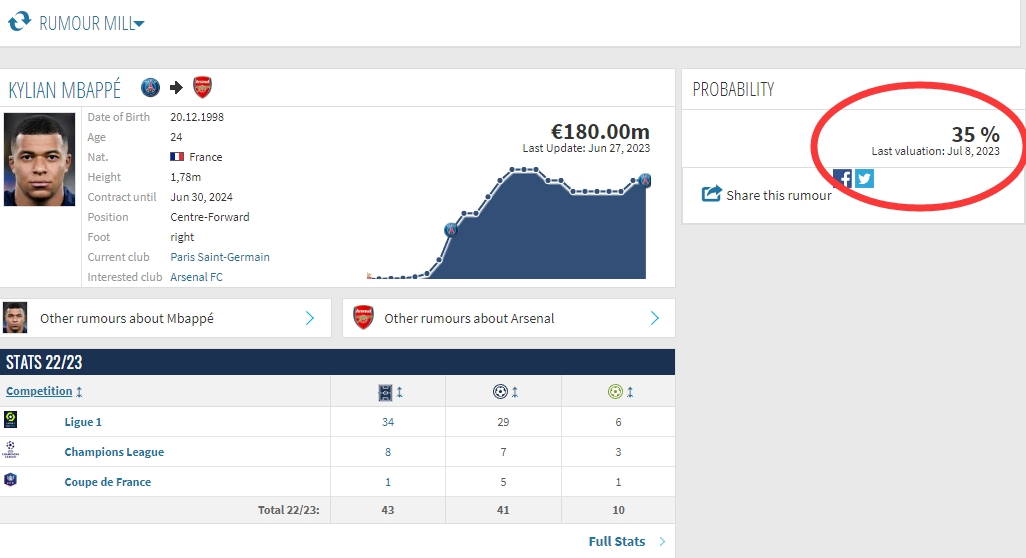Screen dimensions: 1026x558
Task: Click the 1 Coupe de France appearances value
Action: (388, 482)
